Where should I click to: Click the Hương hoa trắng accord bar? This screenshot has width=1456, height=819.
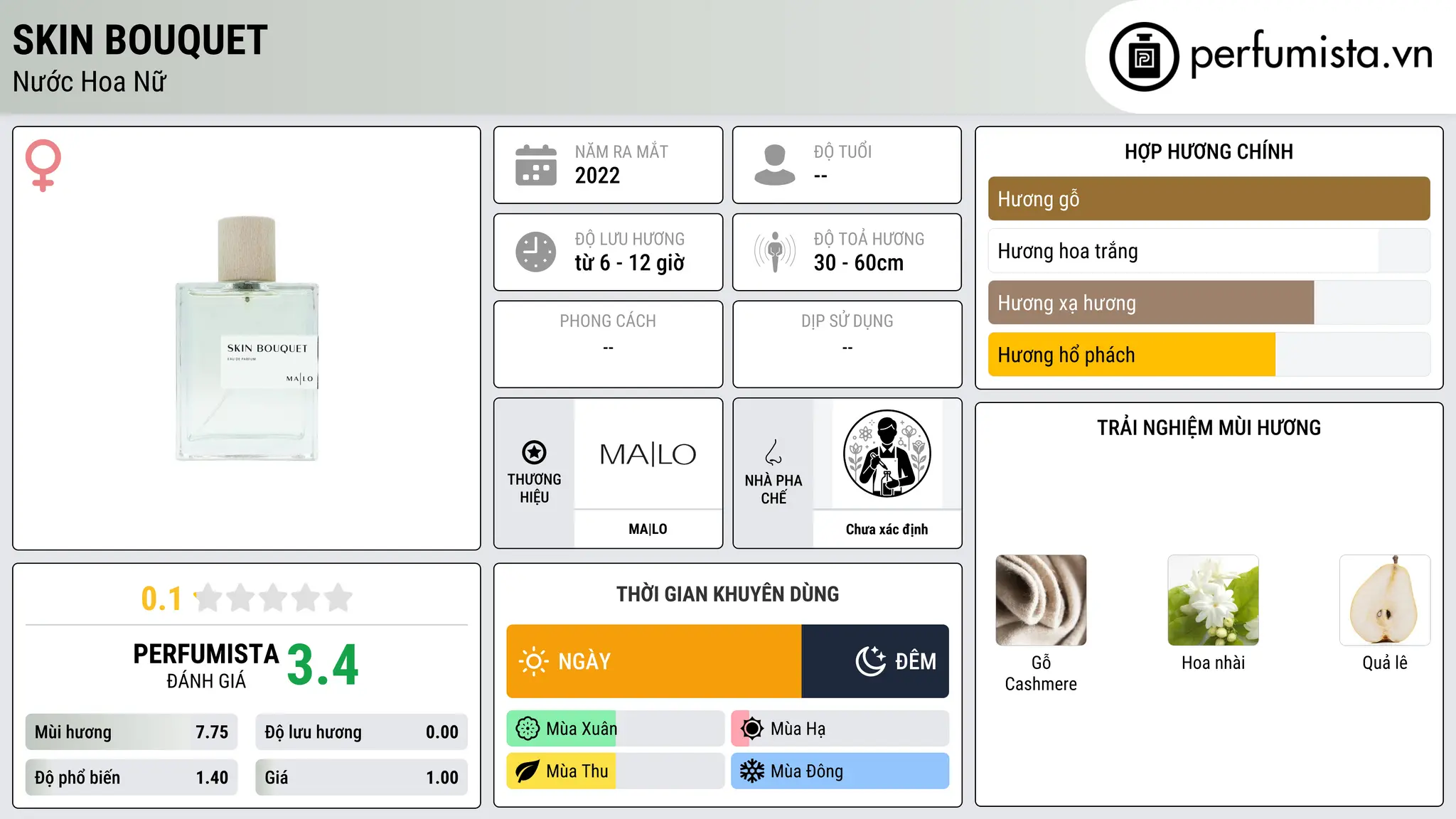[x=1209, y=251]
